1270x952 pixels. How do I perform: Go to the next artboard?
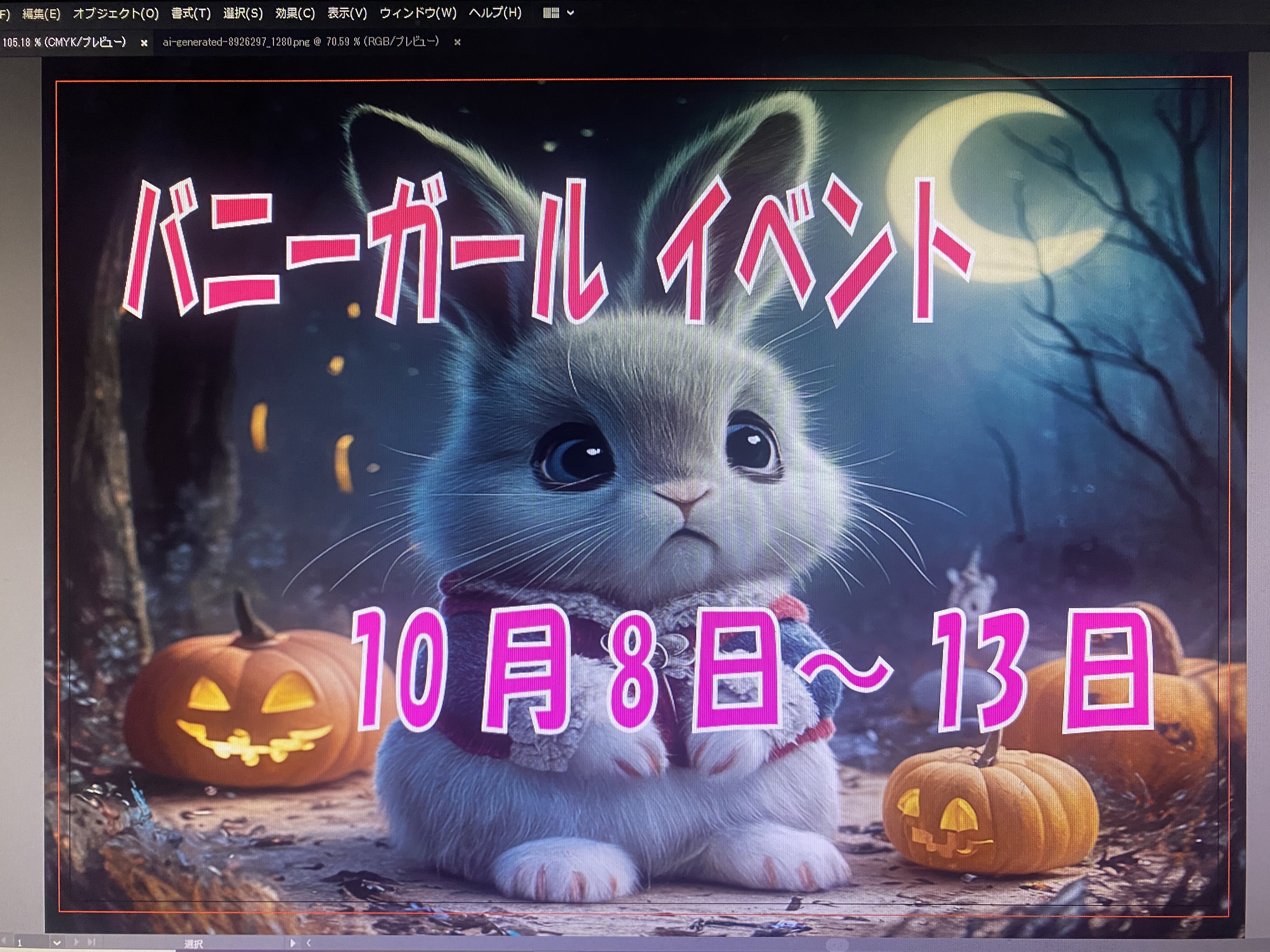click(x=76, y=942)
